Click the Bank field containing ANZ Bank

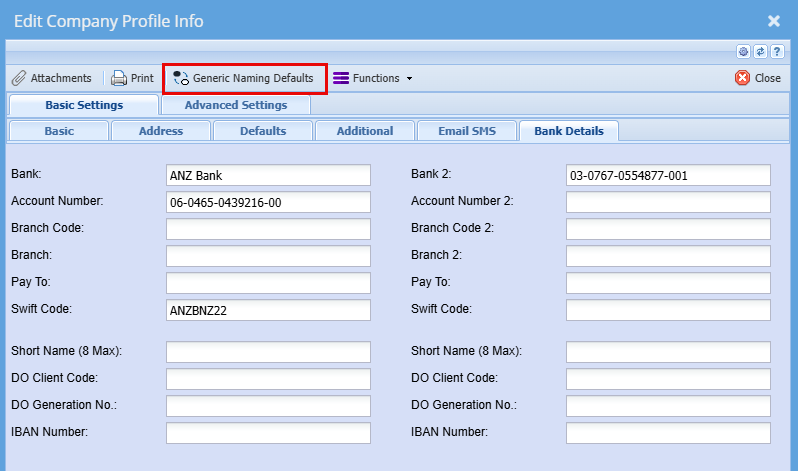pyautogui.click(x=268, y=176)
